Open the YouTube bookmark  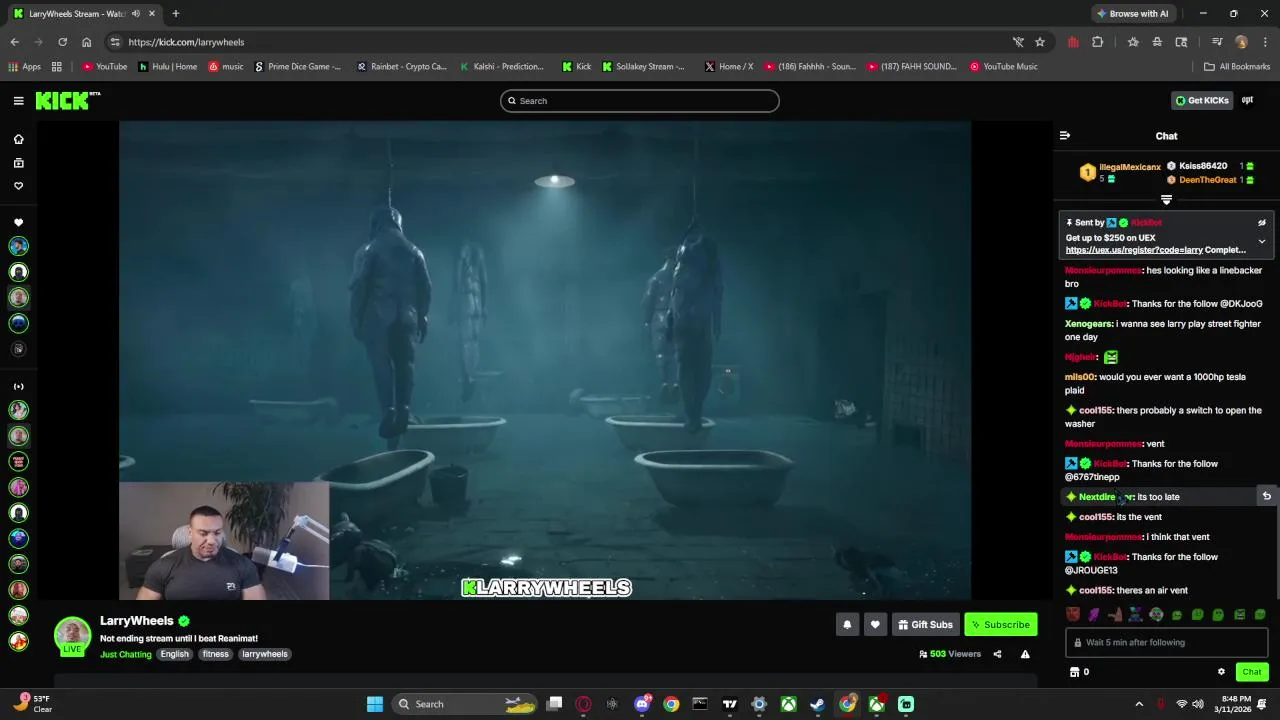coord(105,67)
